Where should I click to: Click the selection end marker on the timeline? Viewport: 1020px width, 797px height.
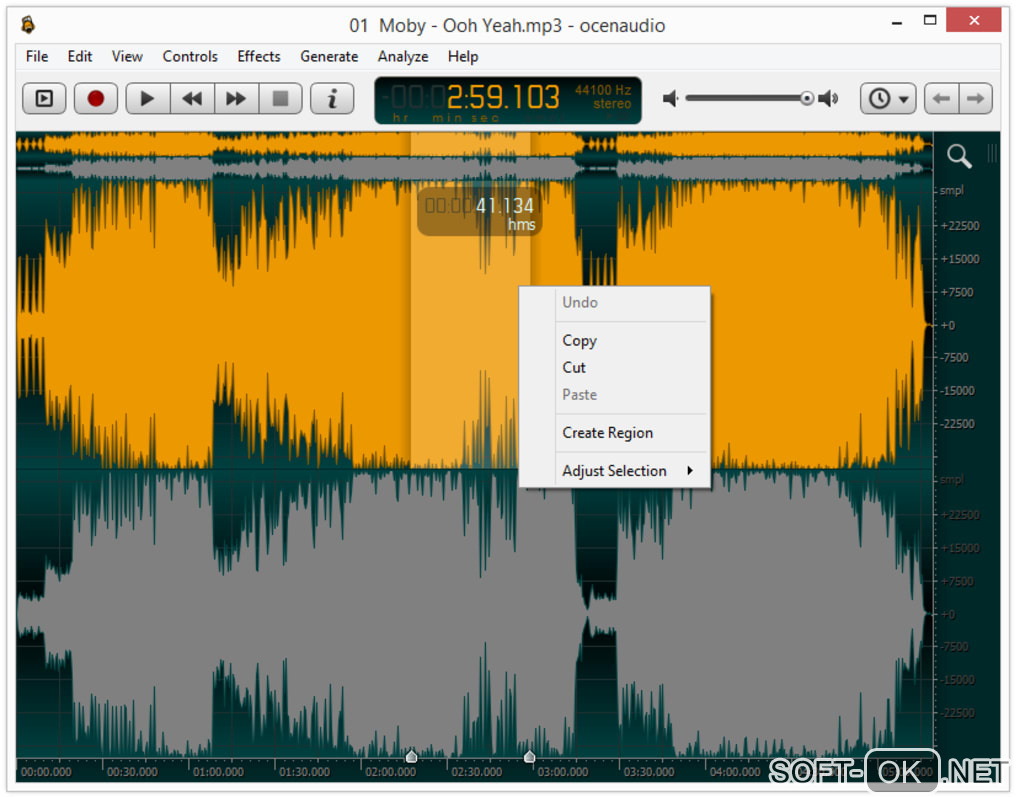pyautogui.click(x=530, y=756)
